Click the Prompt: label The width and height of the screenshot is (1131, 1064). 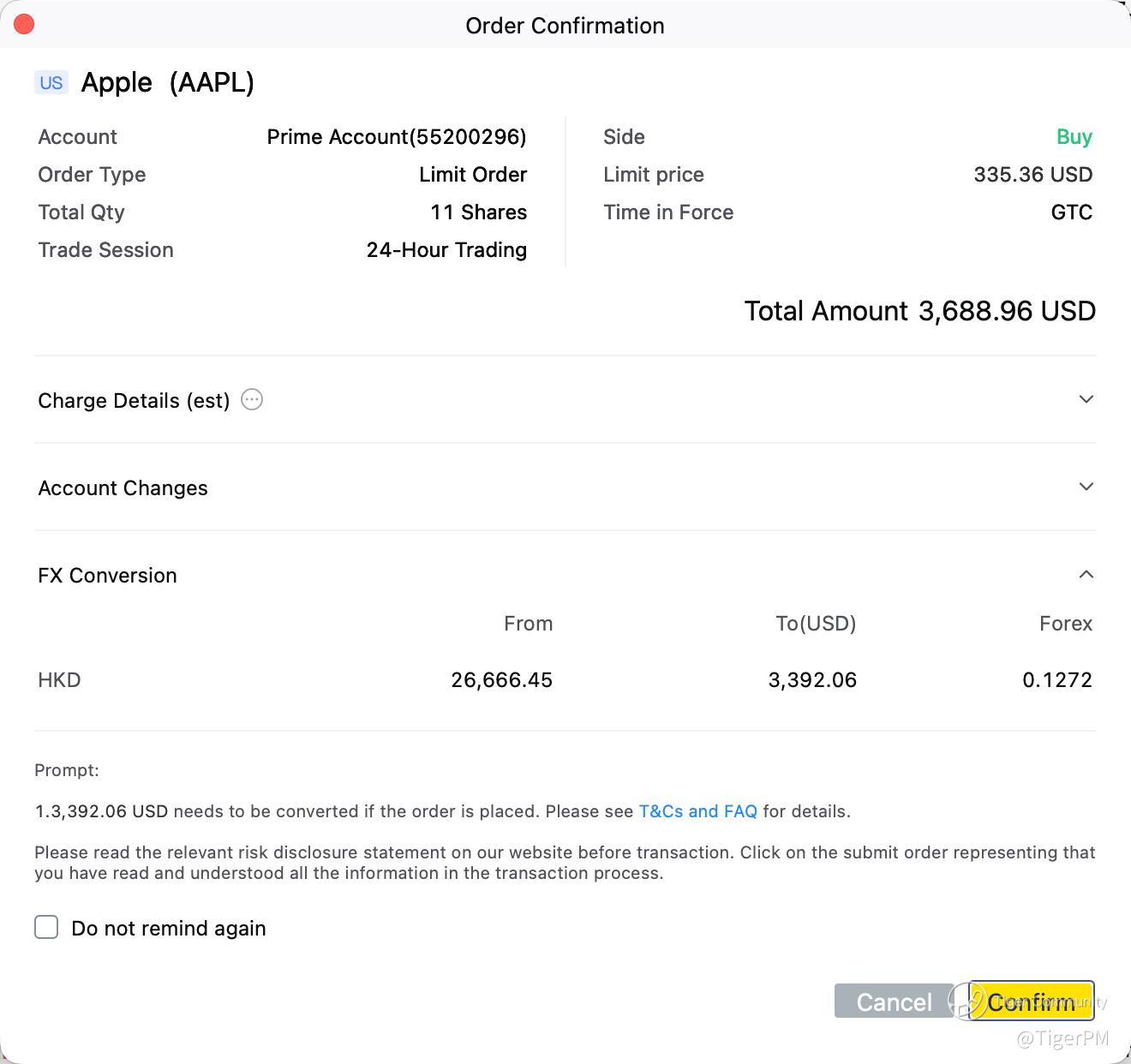point(67,770)
